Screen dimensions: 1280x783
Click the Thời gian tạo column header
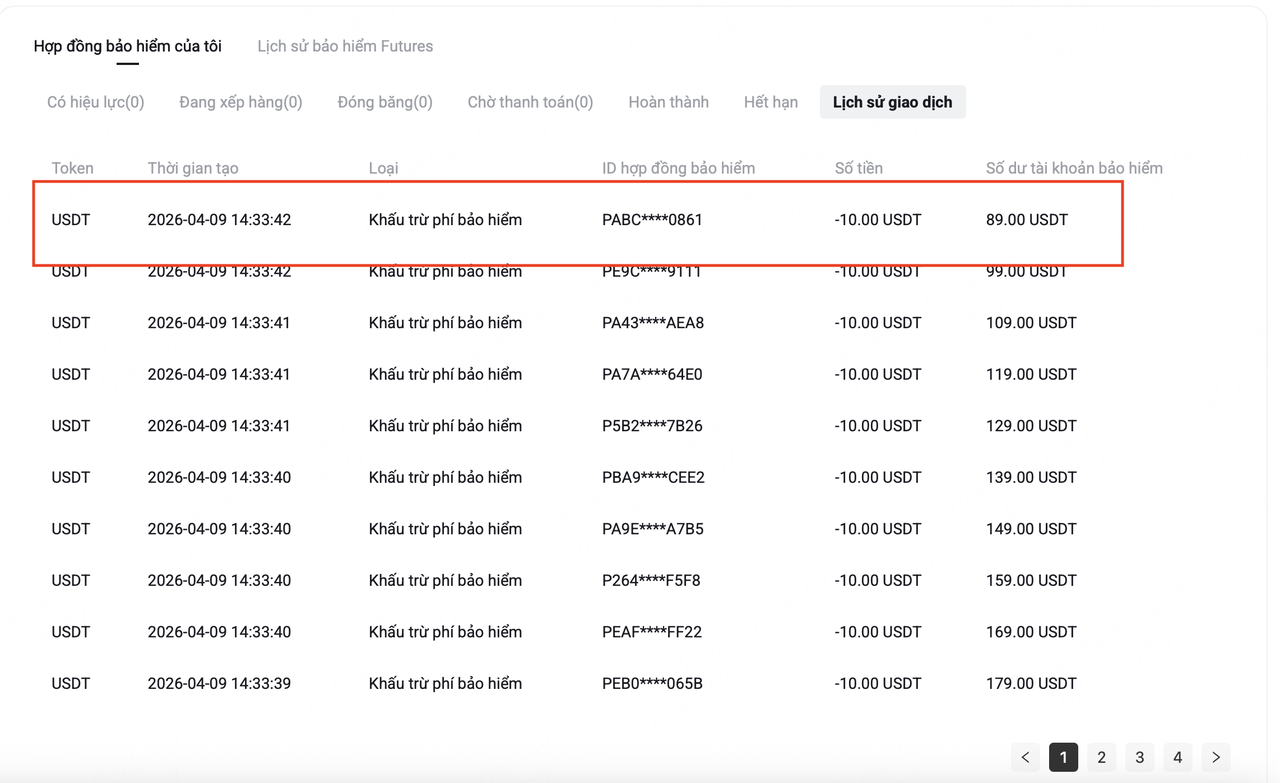tap(193, 168)
